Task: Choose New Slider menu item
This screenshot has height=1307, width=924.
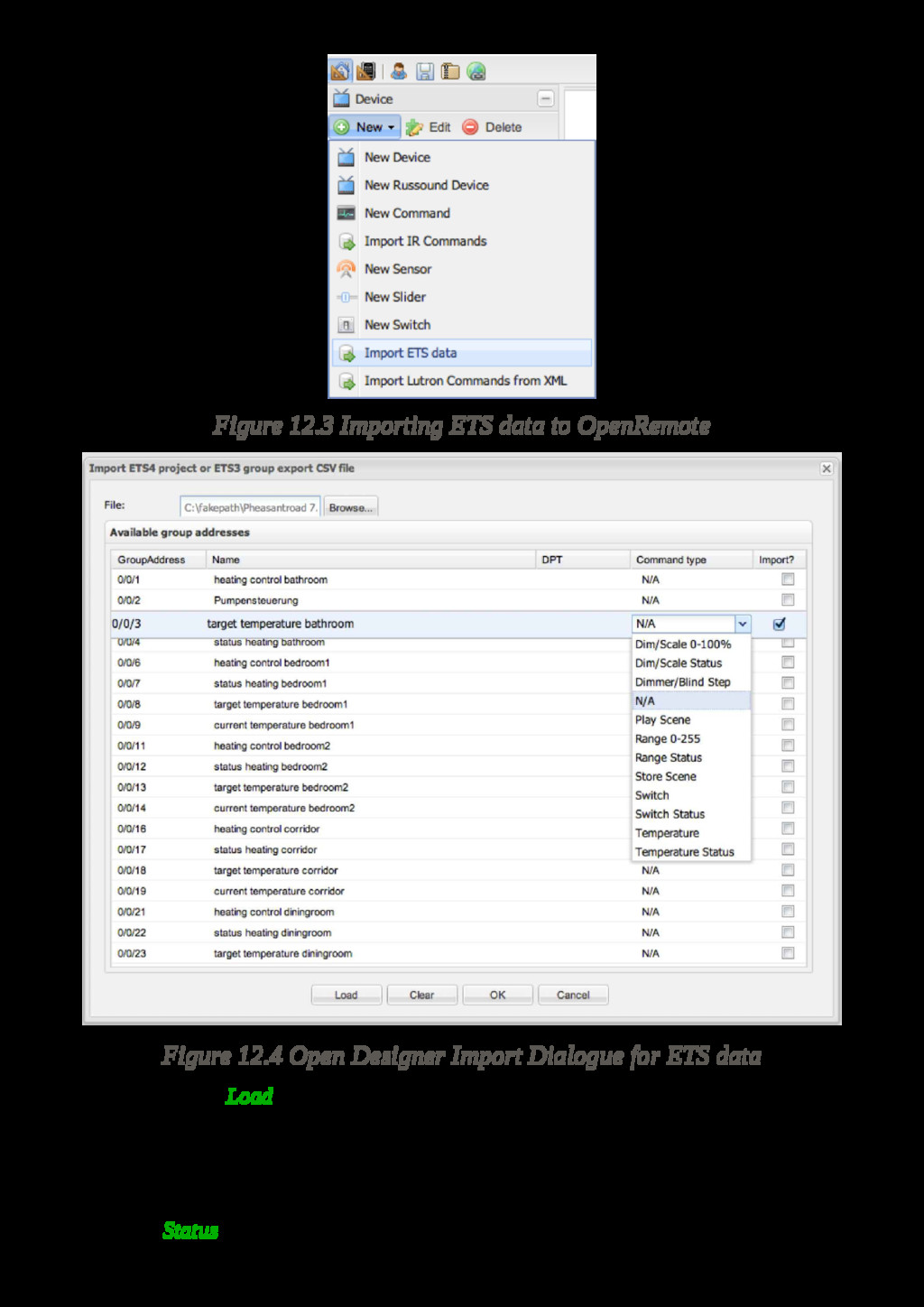Action: 462,297
